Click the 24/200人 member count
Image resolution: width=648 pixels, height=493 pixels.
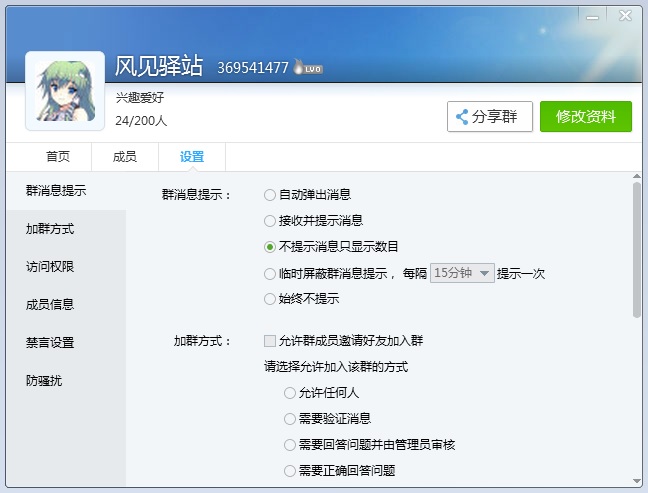point(141,121)
